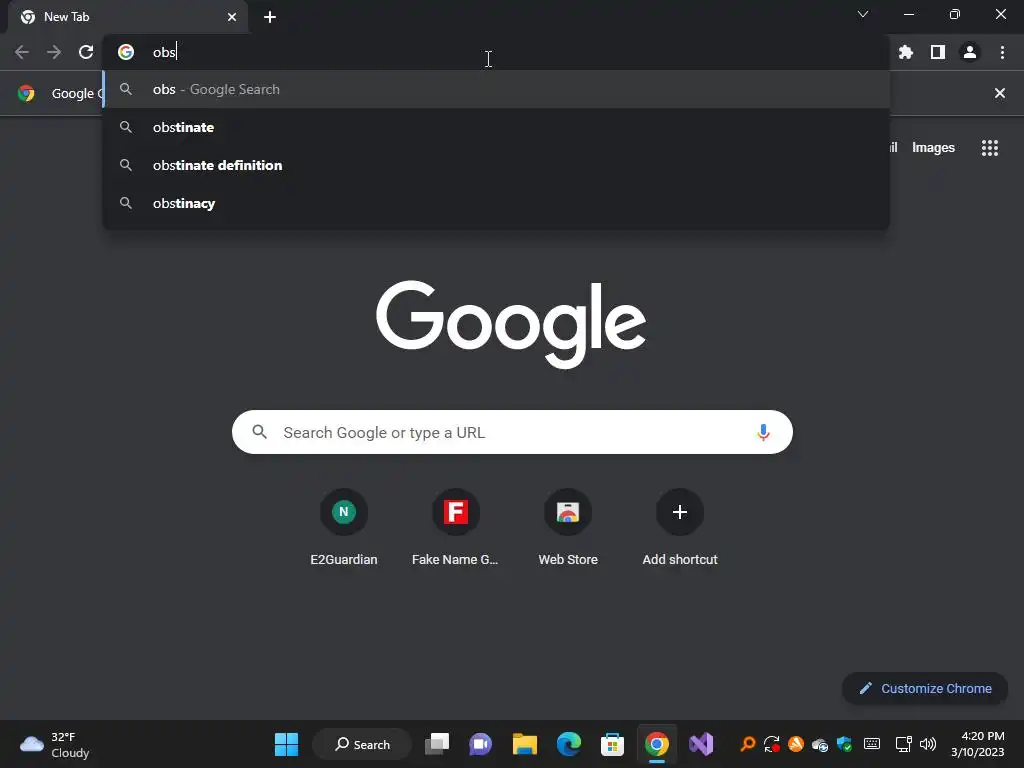Viewport: 1024px width, 768px height.
Task: Open network settings tray icon
Action: [904, 744]
